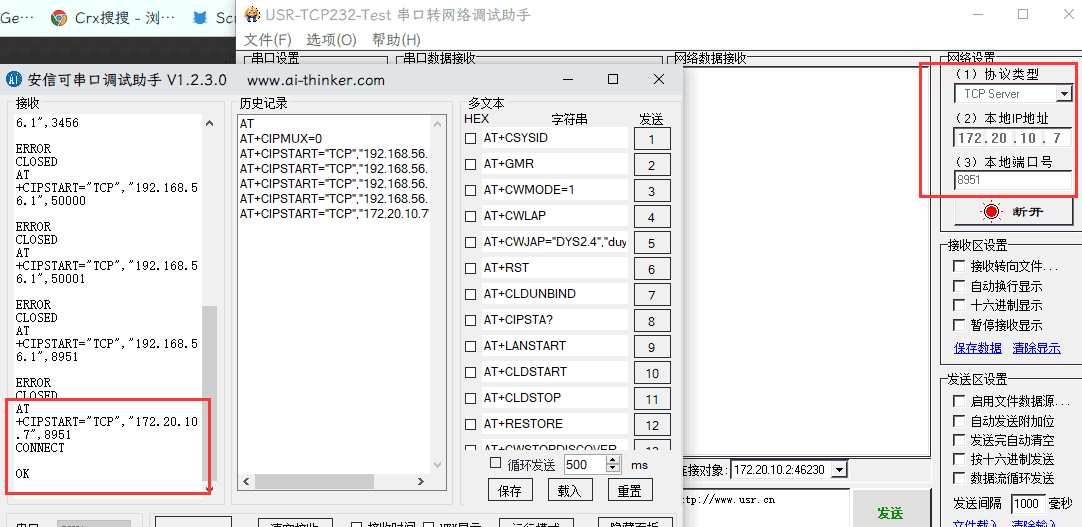Click the 保存 button under multi-text
Image resolution: width=1082 pixels, height=527 pixels.
(x=510, y=491)
